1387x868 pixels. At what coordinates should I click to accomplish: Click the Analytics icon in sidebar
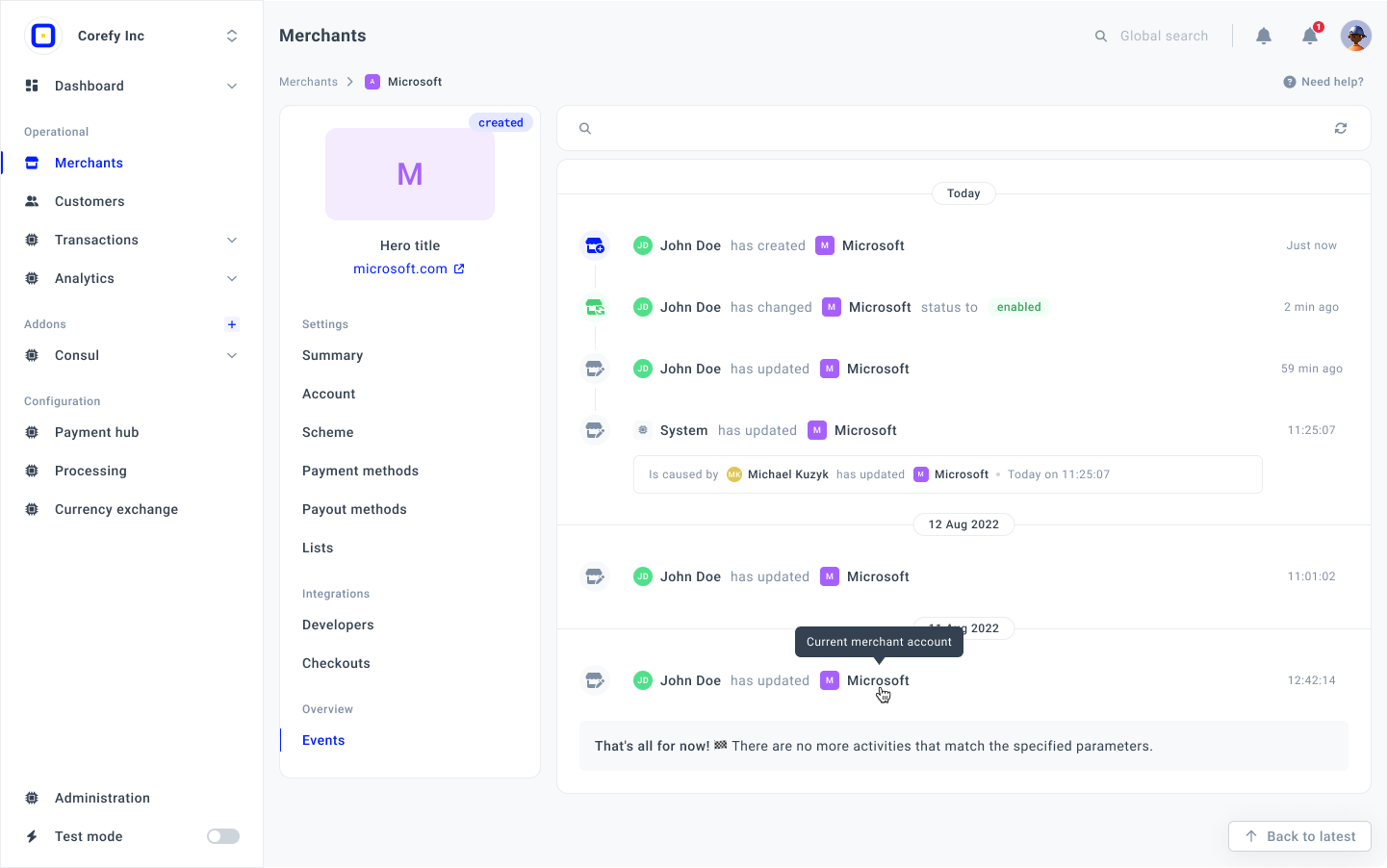32,278
